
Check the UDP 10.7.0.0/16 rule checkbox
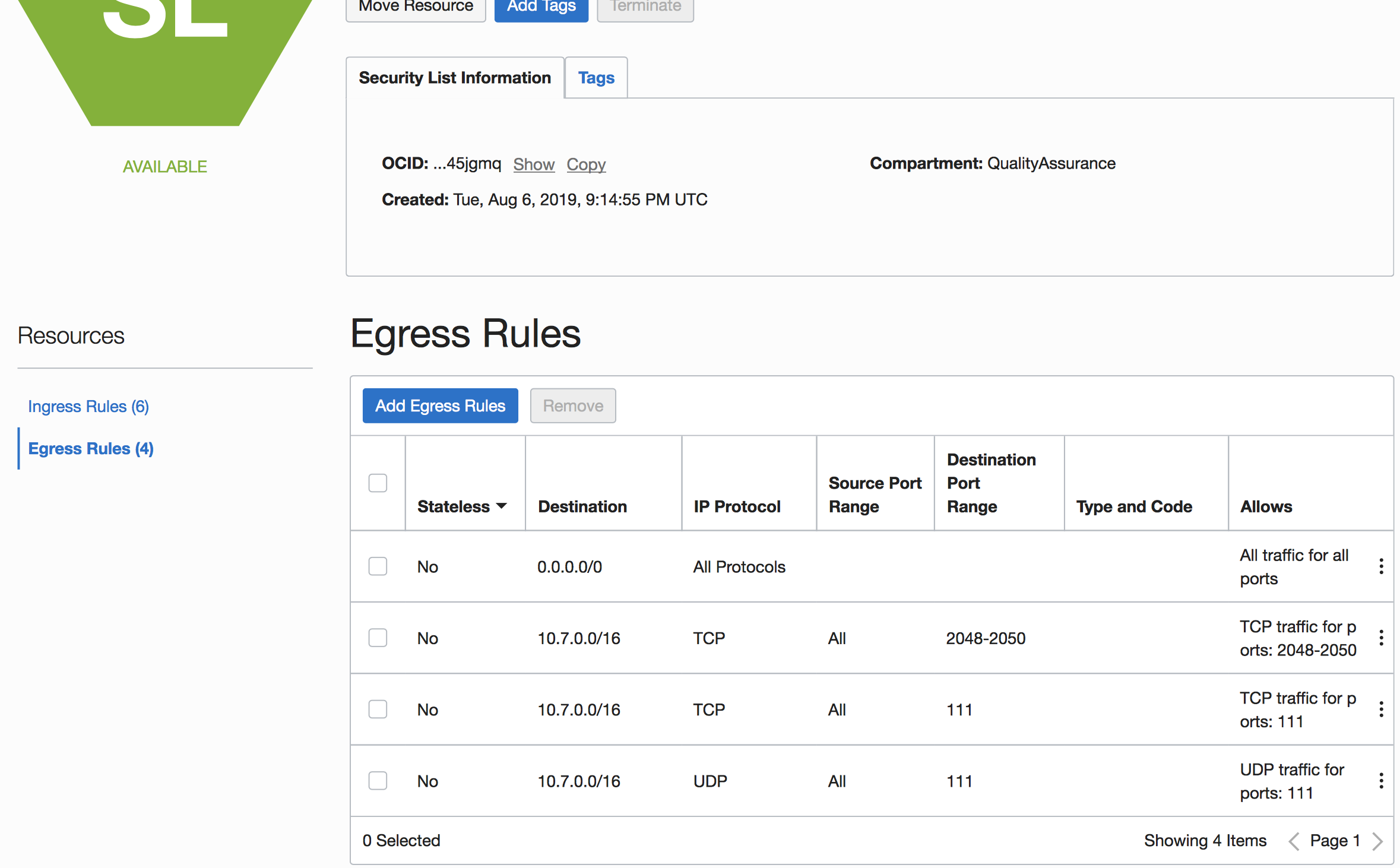click(x=378, y=781)
